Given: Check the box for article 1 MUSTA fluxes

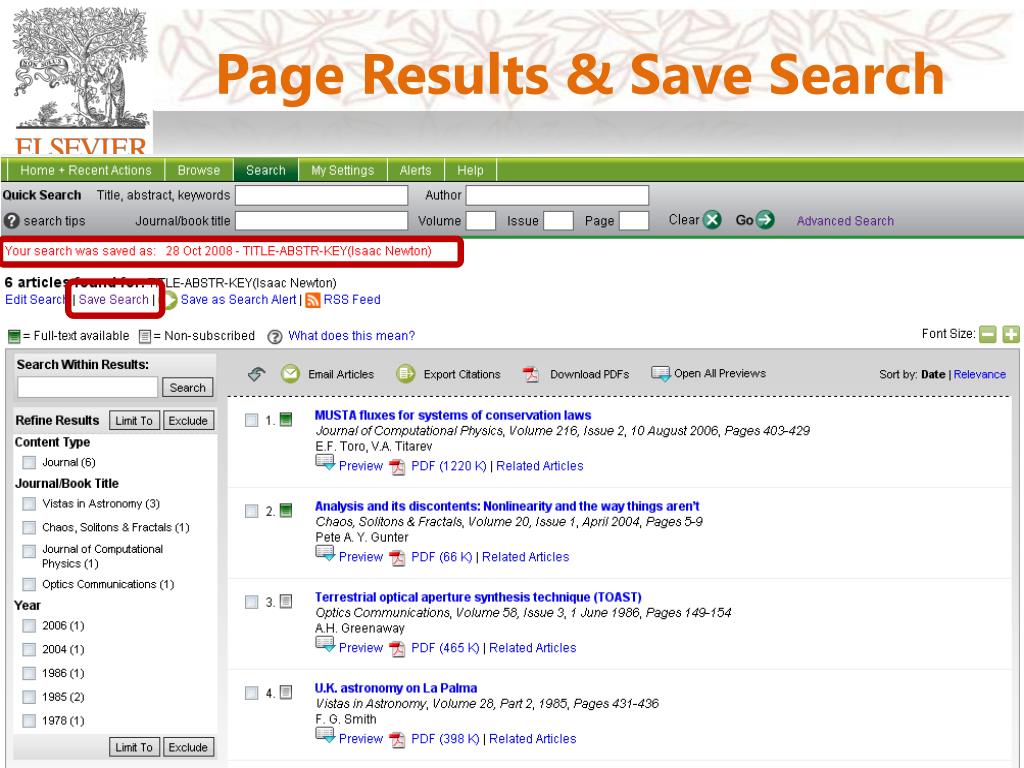Looking at the screenshot, I should point(251,420).
